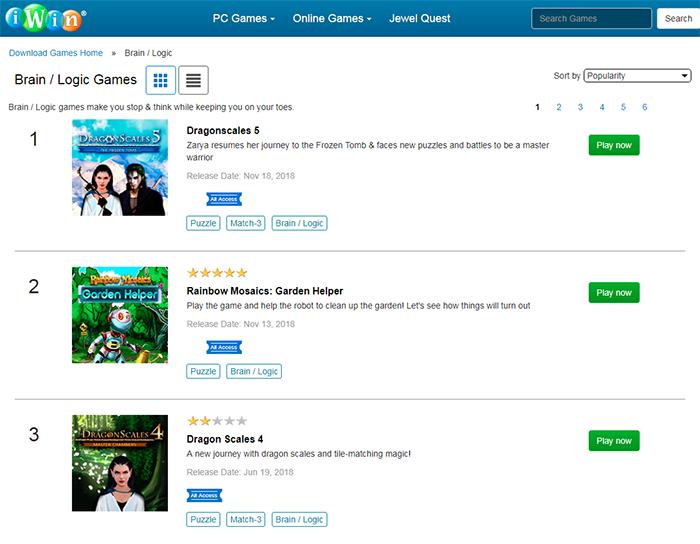Select Puzzle tag under Rainbow Mosaics

pyautogui.click(x=203, y=371)
